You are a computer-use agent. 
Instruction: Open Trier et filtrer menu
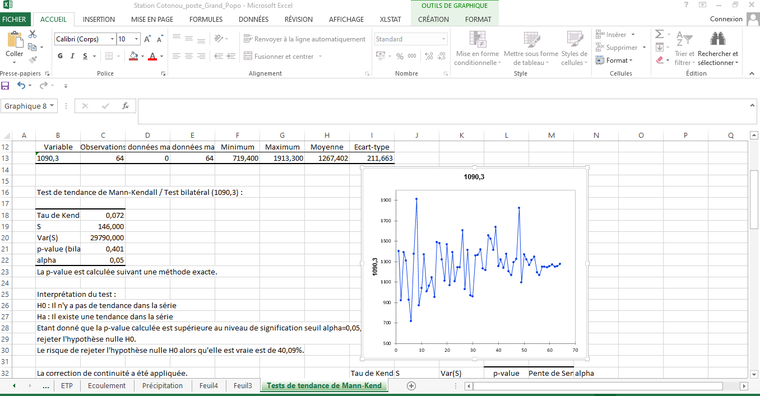pos(684,48)
